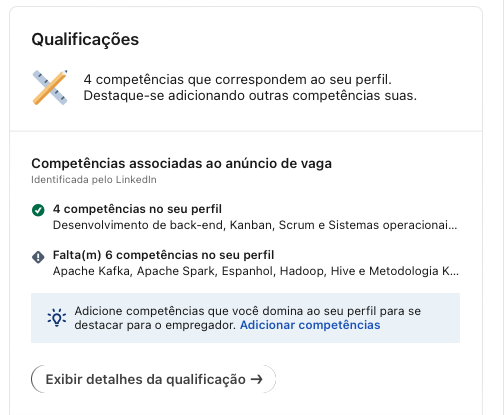Expand truncated missing skills list starting Apache Kafka

[256, 271]
